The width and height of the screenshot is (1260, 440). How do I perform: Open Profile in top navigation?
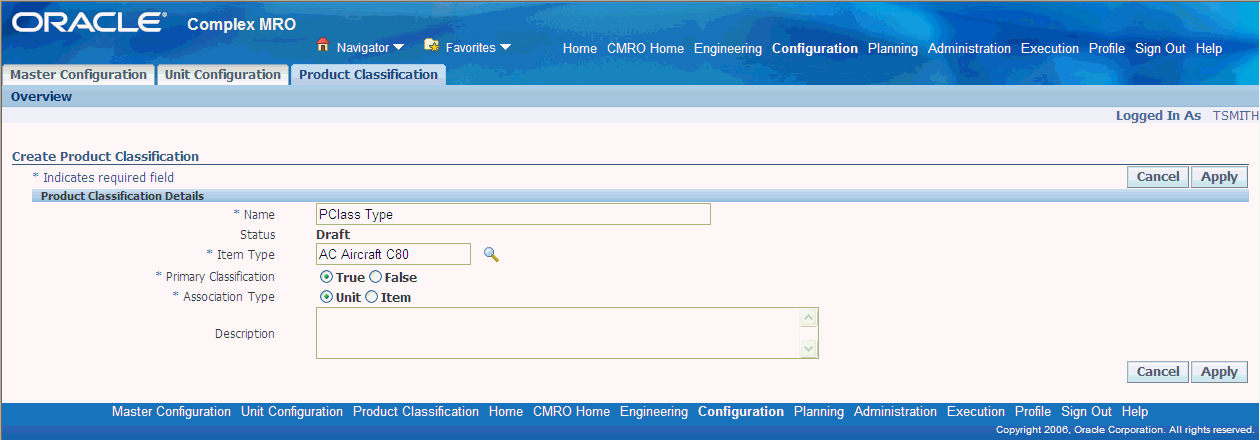coord(1107,49)
